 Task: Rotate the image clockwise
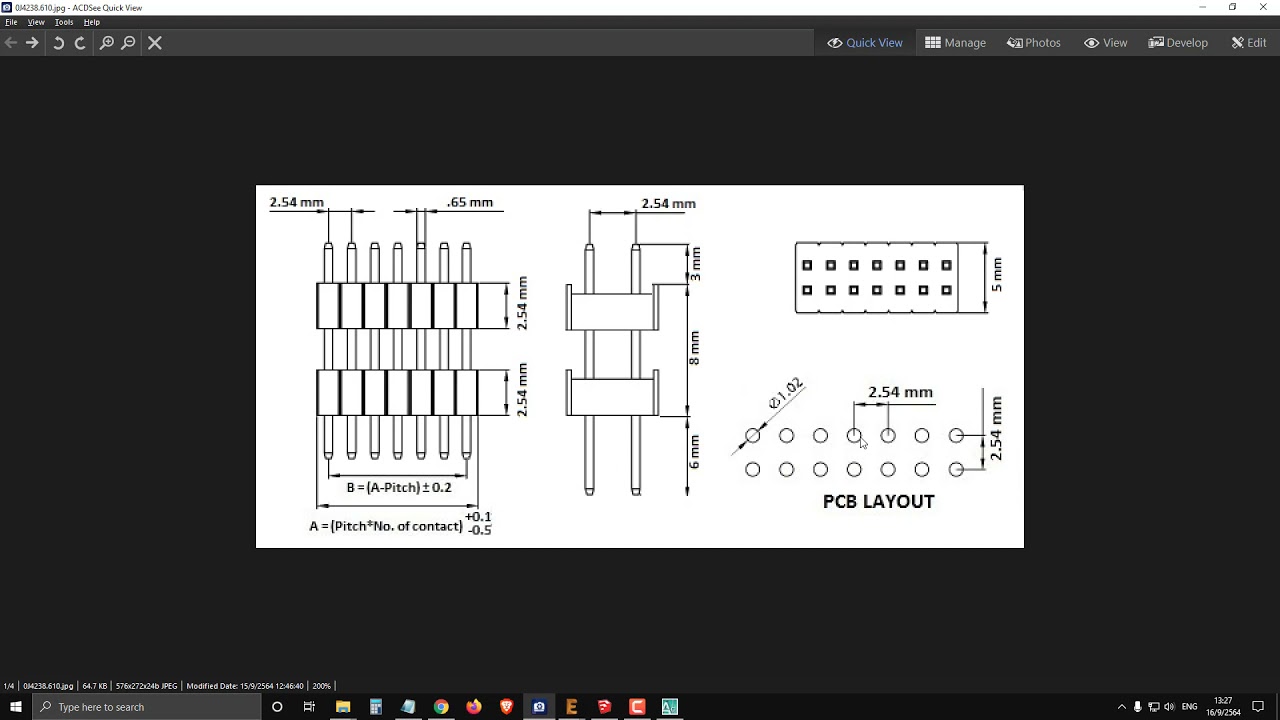point(80,43)
